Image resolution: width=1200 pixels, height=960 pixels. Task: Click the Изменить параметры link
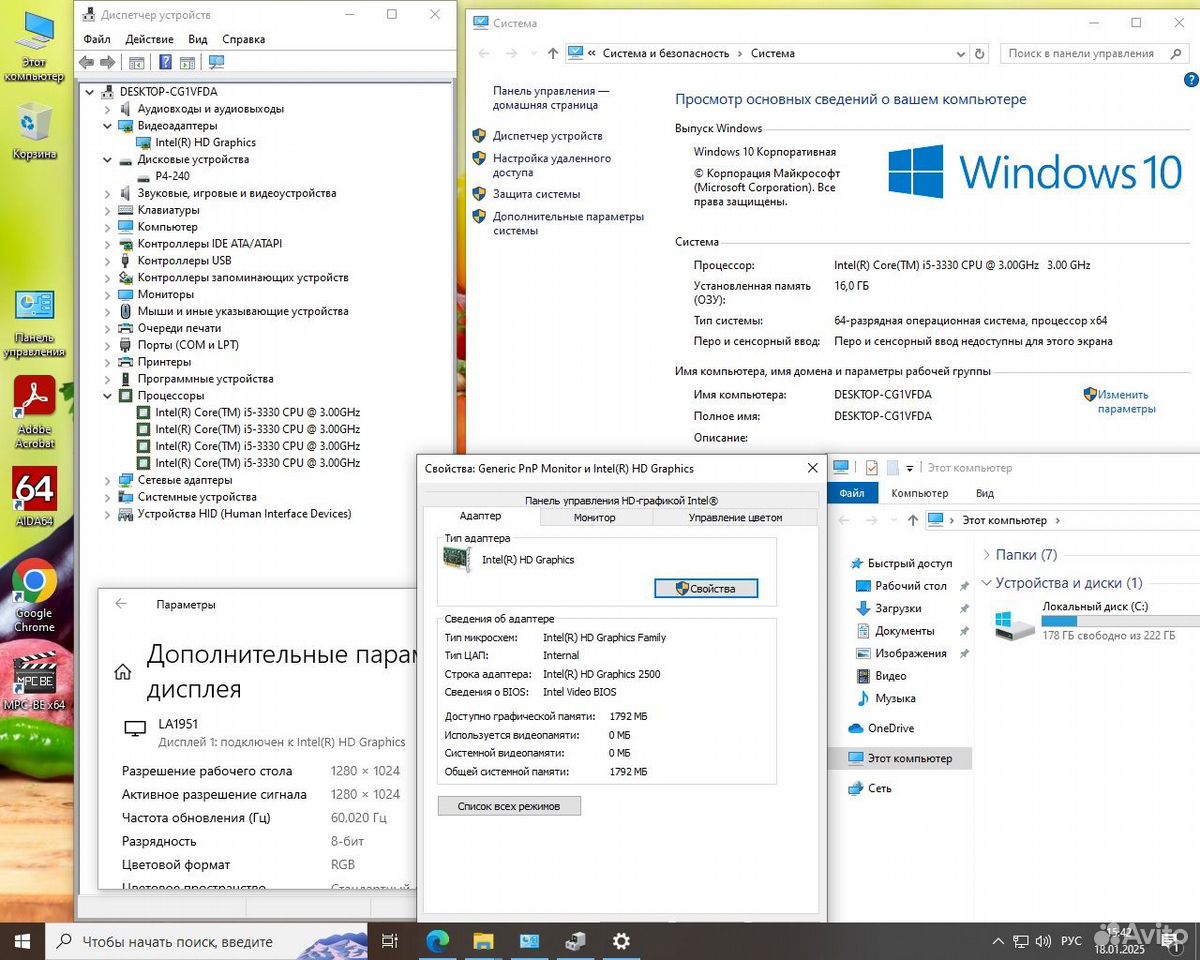pyautogui.click(x=1127, y=401)
